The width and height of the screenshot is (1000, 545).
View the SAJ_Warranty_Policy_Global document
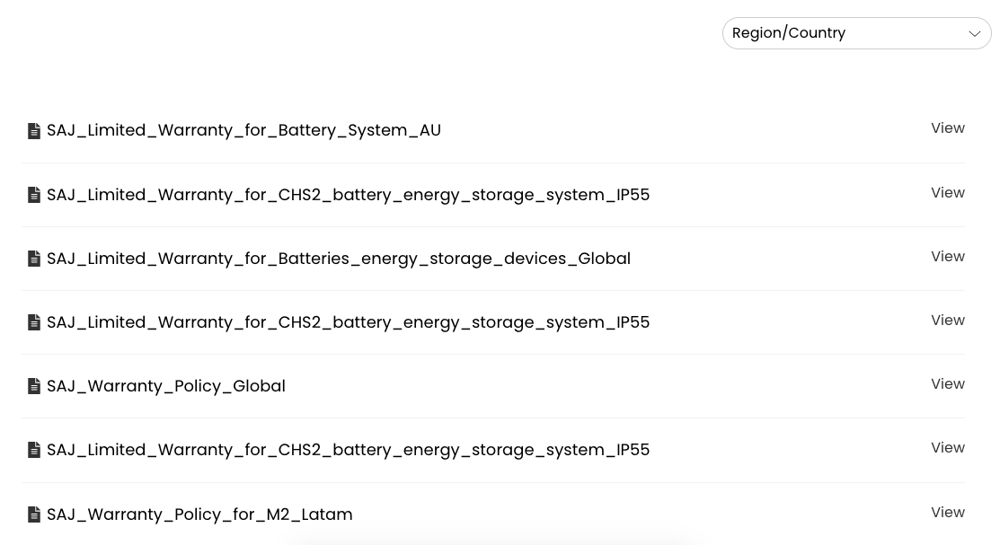[947, 384]
